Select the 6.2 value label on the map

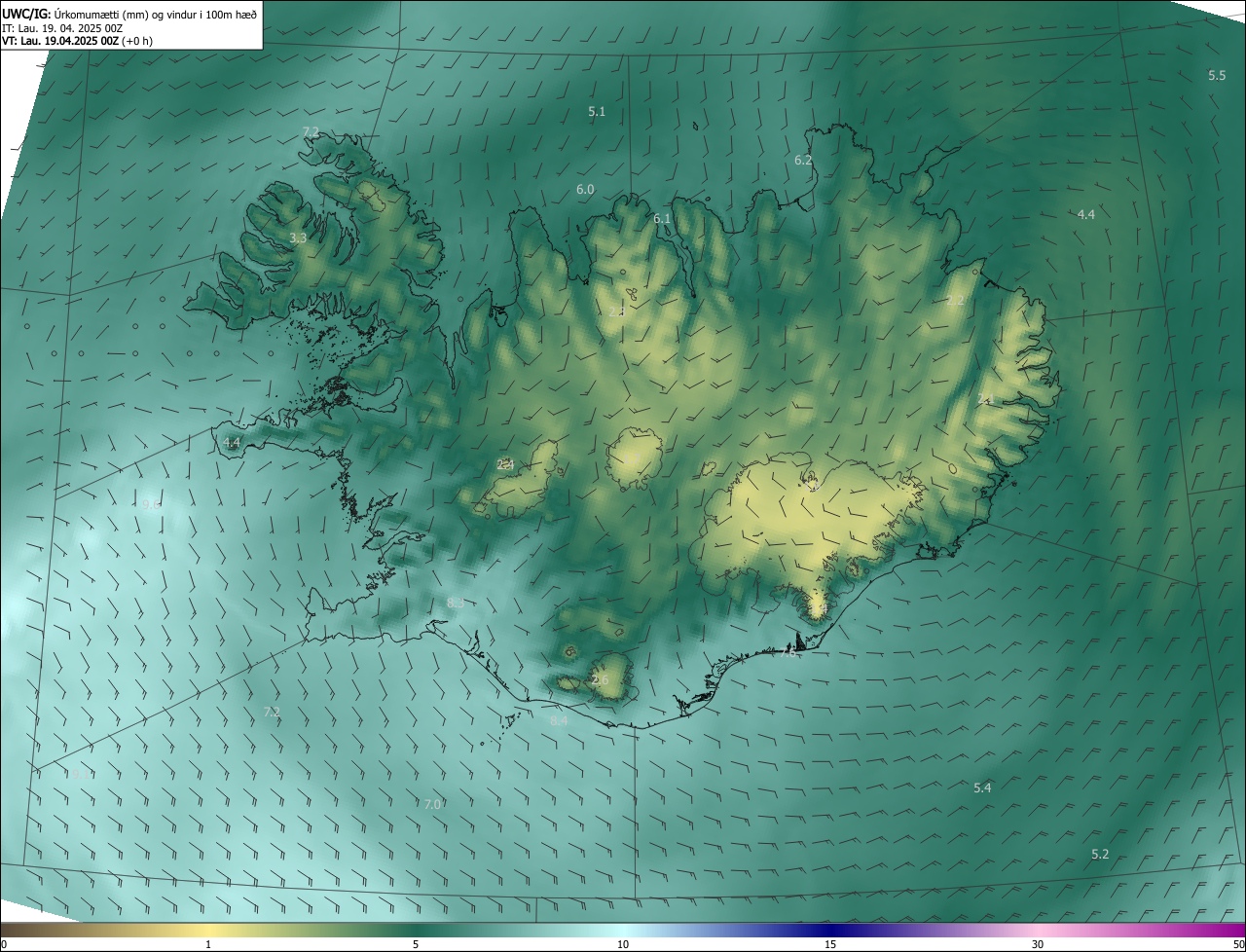[x=803, y=160]
